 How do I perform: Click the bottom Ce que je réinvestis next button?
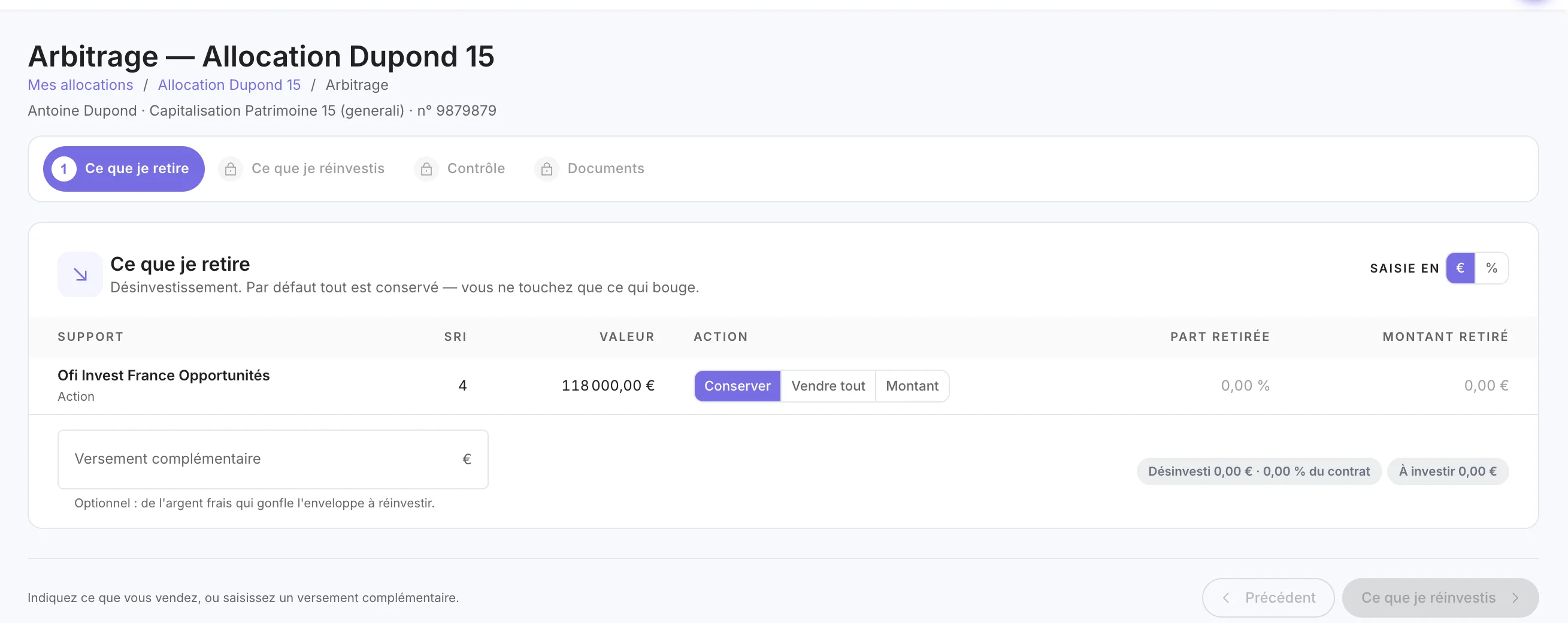click(1440, 597)
